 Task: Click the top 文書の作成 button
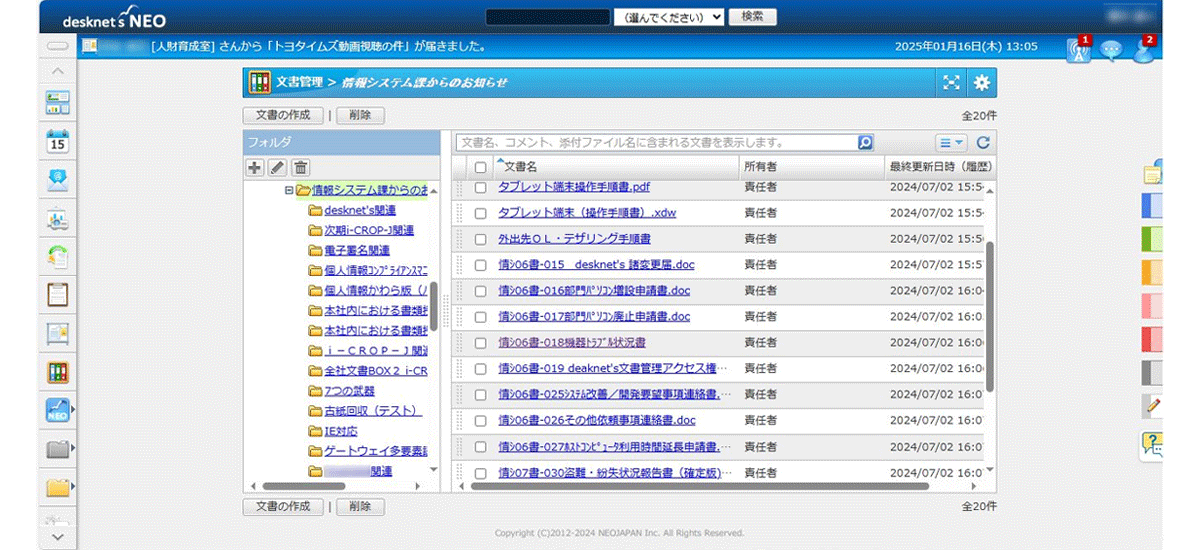tap(283, 115)
